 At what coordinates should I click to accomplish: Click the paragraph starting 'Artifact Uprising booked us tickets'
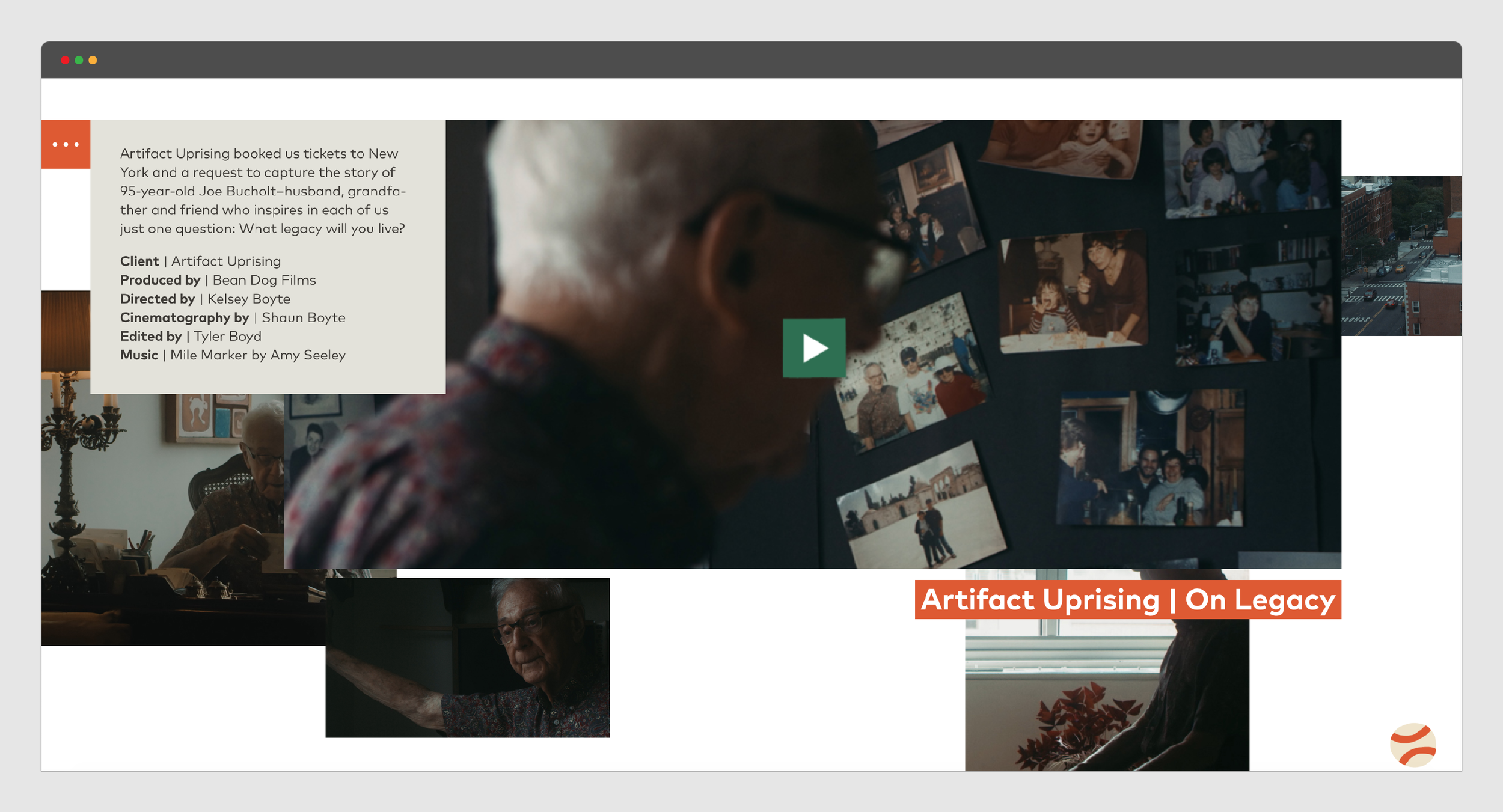[x=263, y=191]
